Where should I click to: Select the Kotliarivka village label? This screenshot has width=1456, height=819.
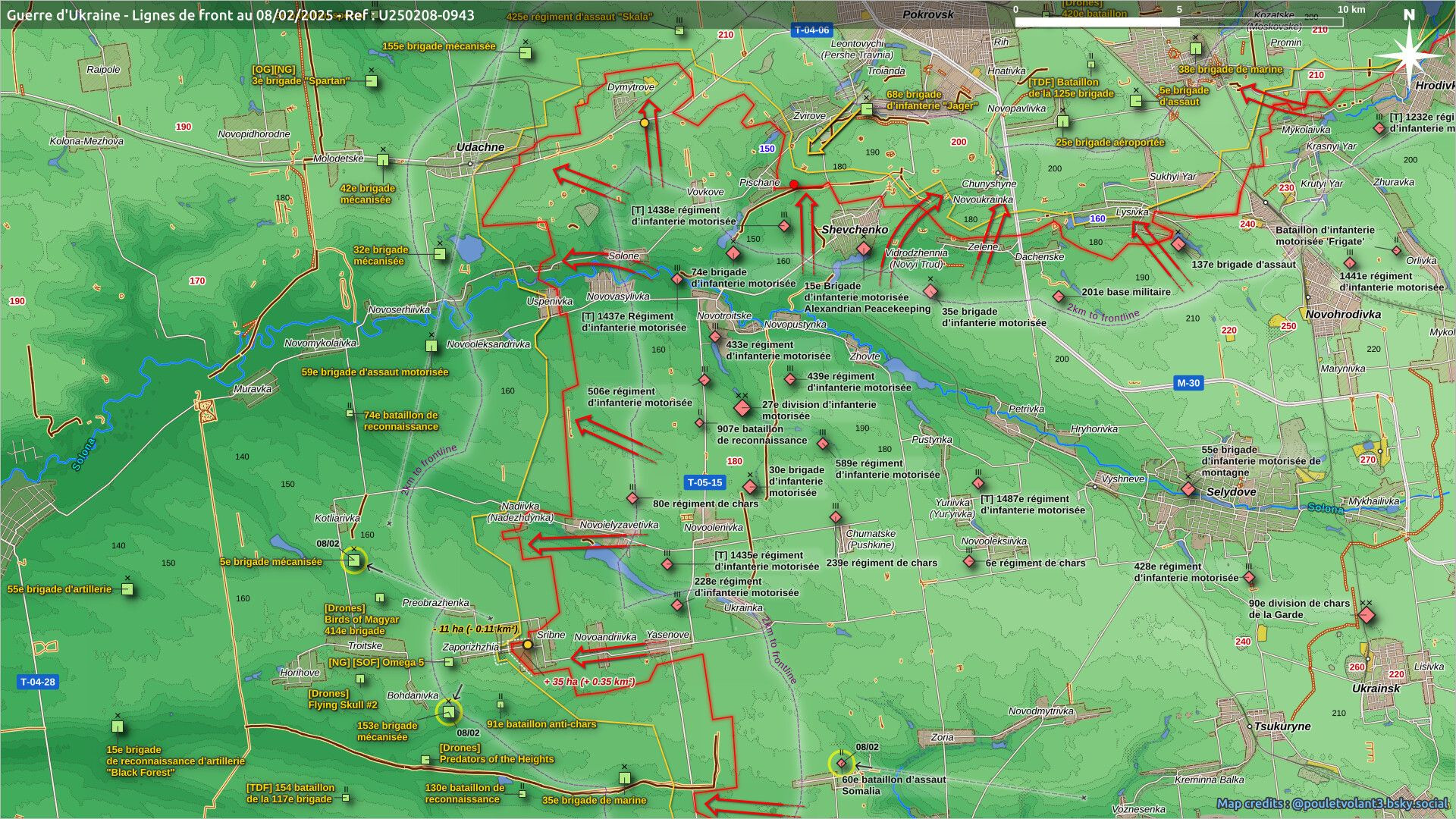[337, 519]
